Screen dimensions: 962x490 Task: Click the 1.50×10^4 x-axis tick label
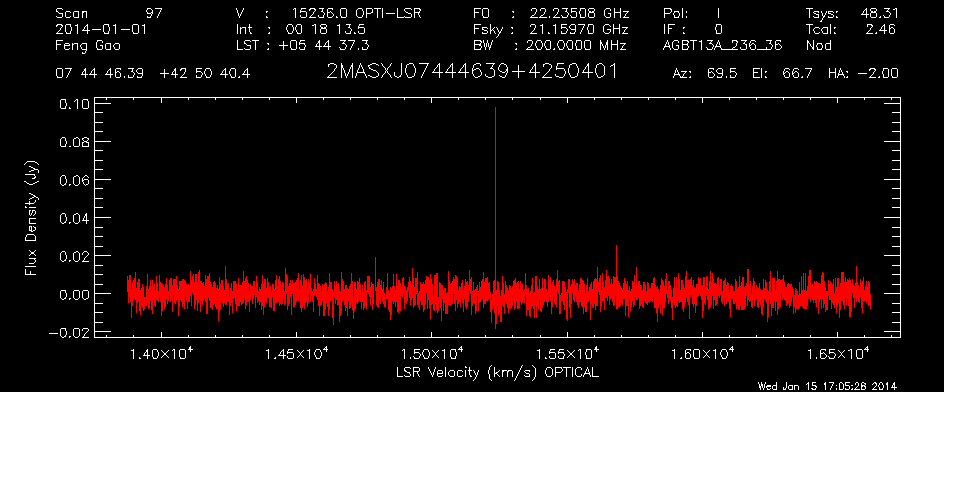click(x=431, y=354)
